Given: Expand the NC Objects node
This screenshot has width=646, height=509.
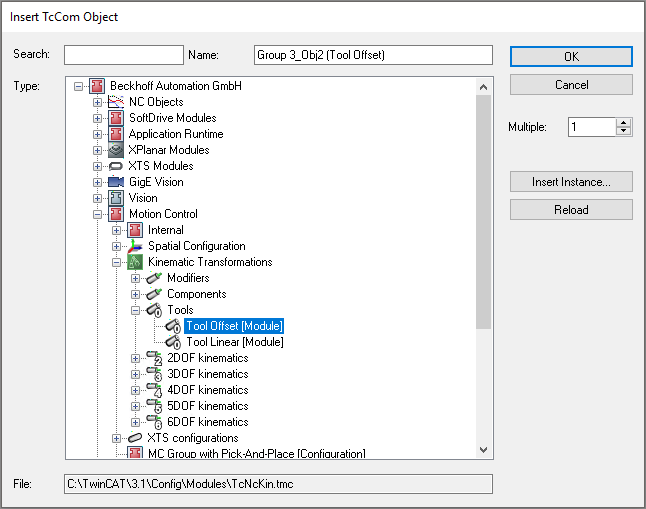Looking at the screenshot, I should click(97, 102).
